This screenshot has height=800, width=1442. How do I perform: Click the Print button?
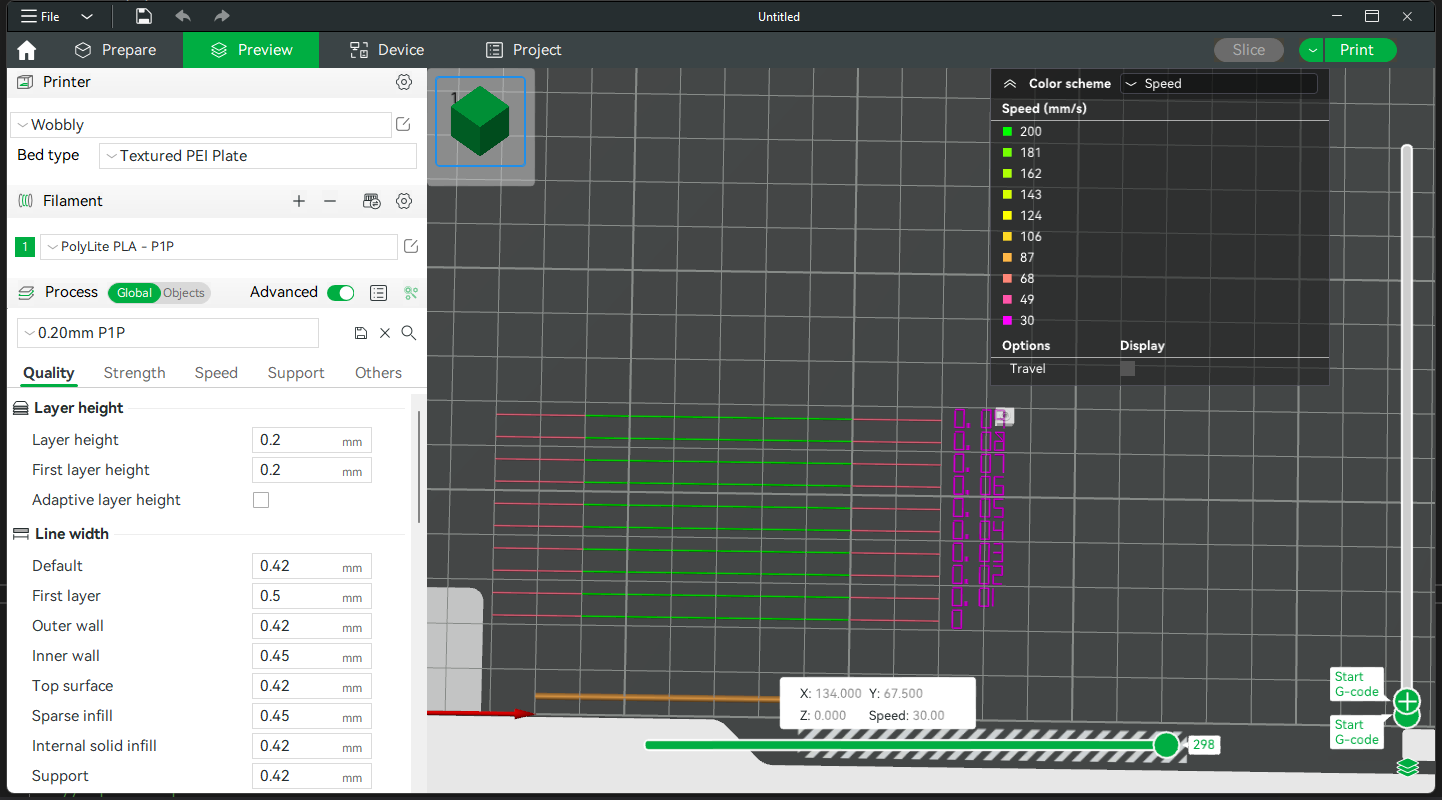point(1358,49)
